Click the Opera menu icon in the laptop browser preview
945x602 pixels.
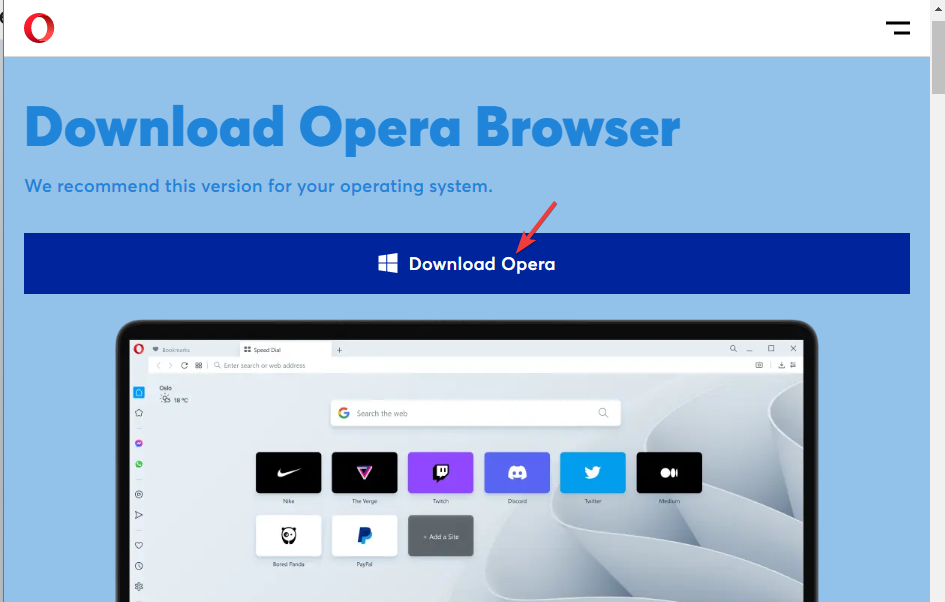pos(139,349)
